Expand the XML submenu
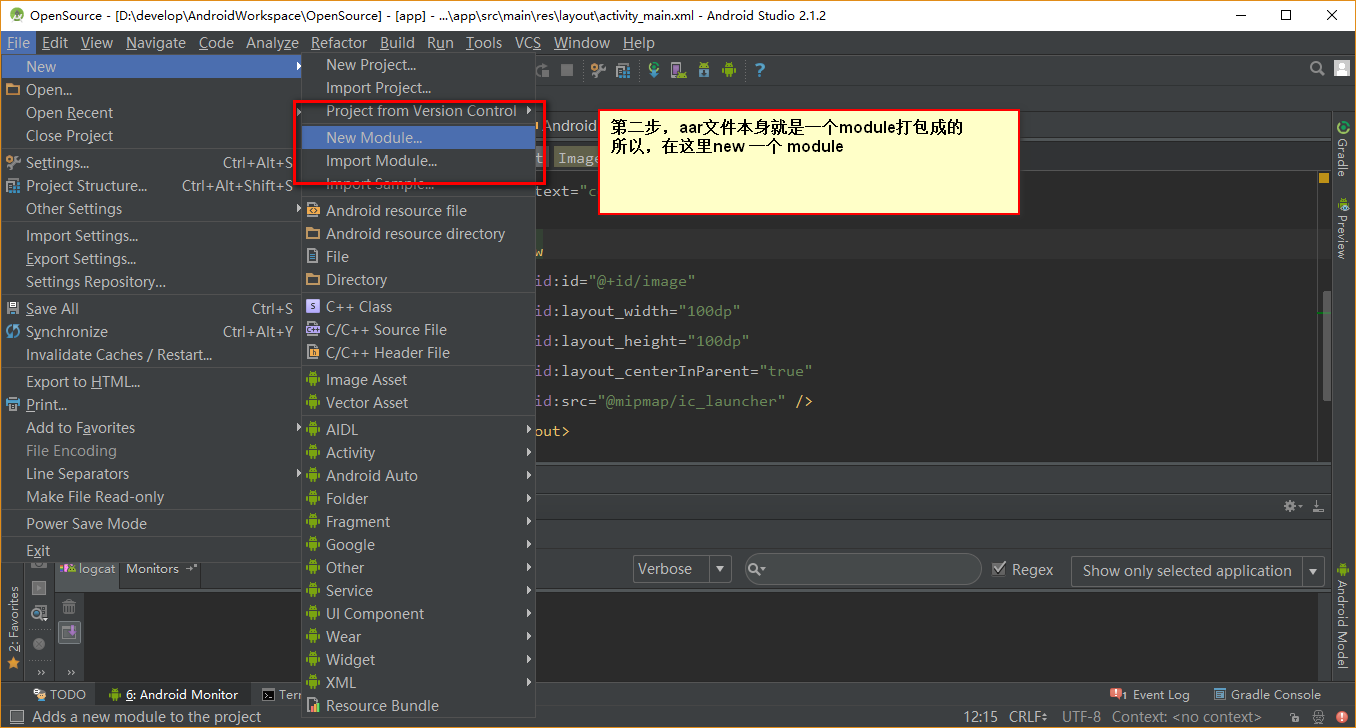 point(419,683)
